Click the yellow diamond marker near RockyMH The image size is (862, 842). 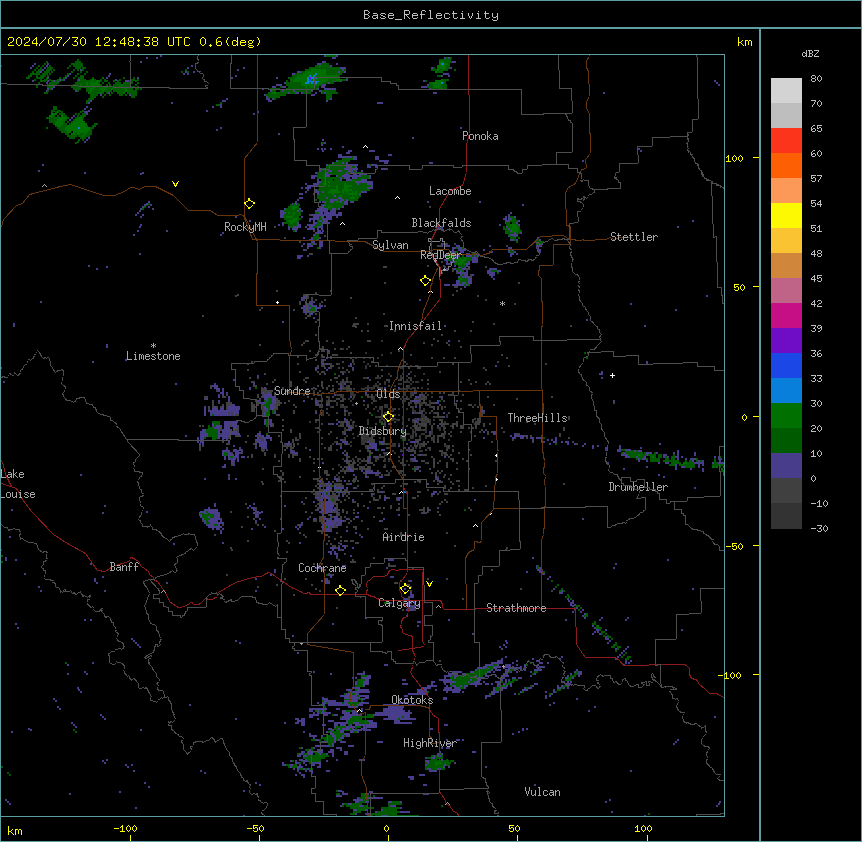click(250, 204)
